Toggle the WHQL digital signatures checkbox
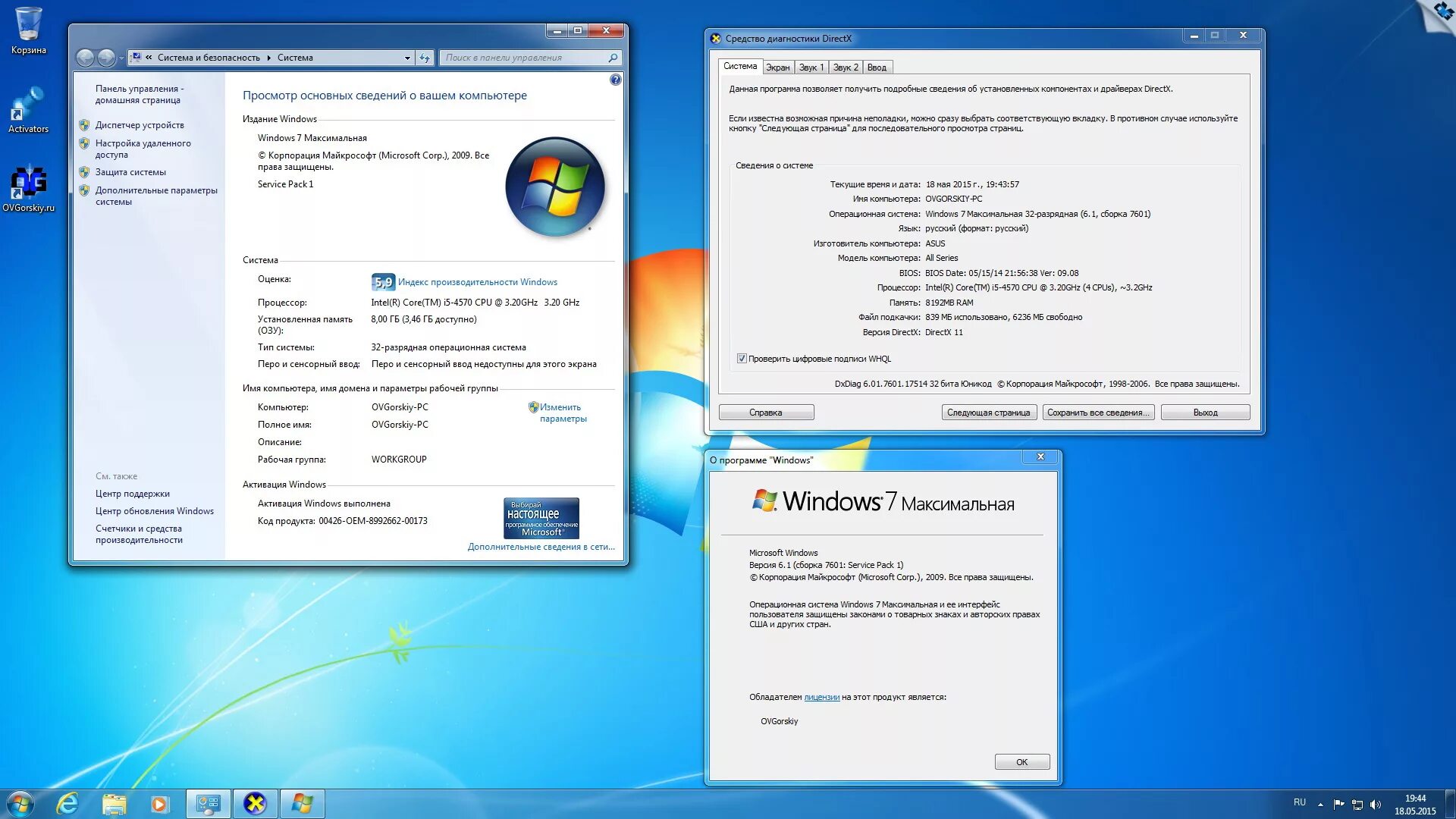The image size is (1456, 819). click(x=742, y=359)
